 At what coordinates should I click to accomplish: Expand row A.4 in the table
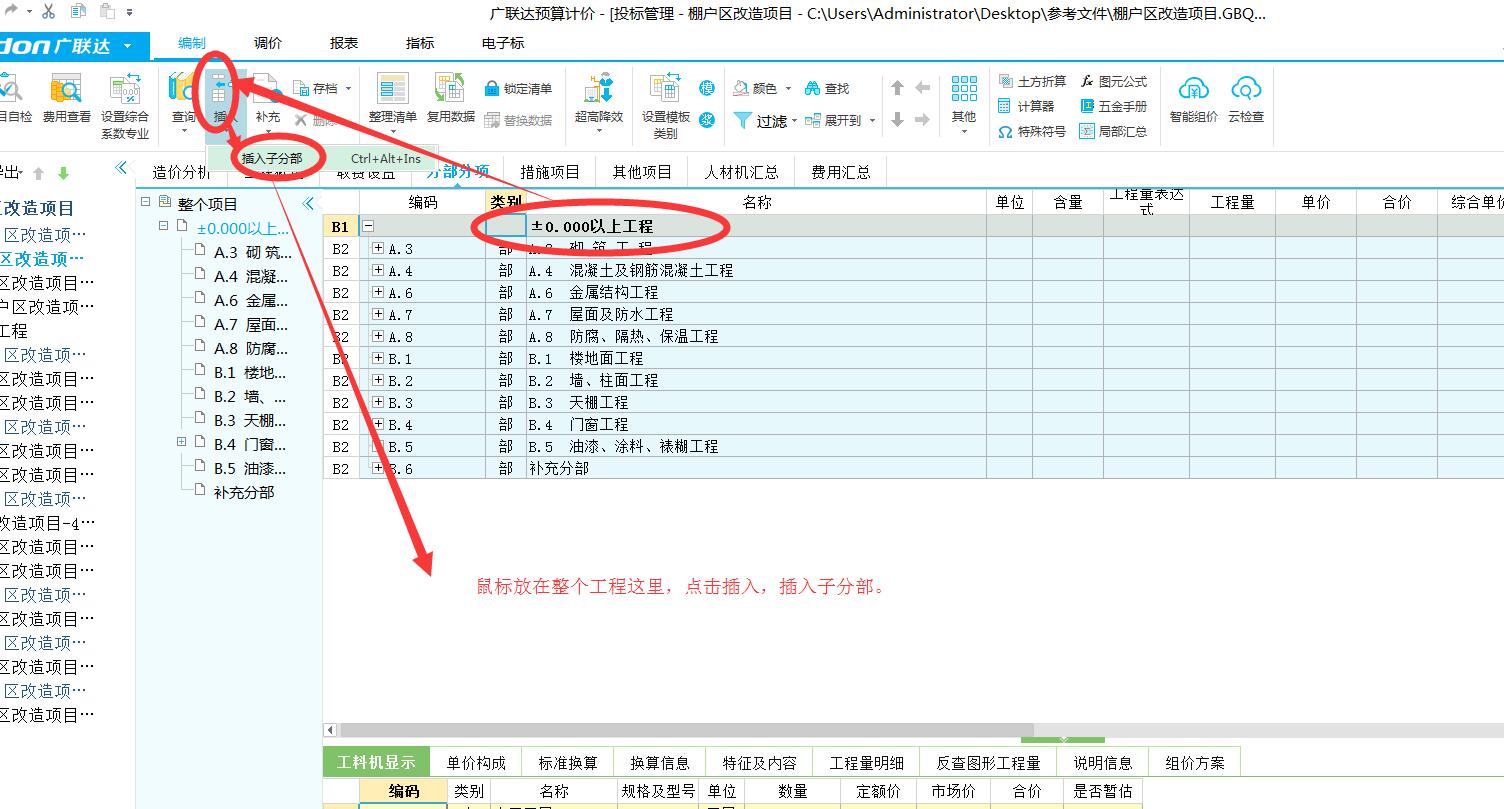[x=378, y=270]
